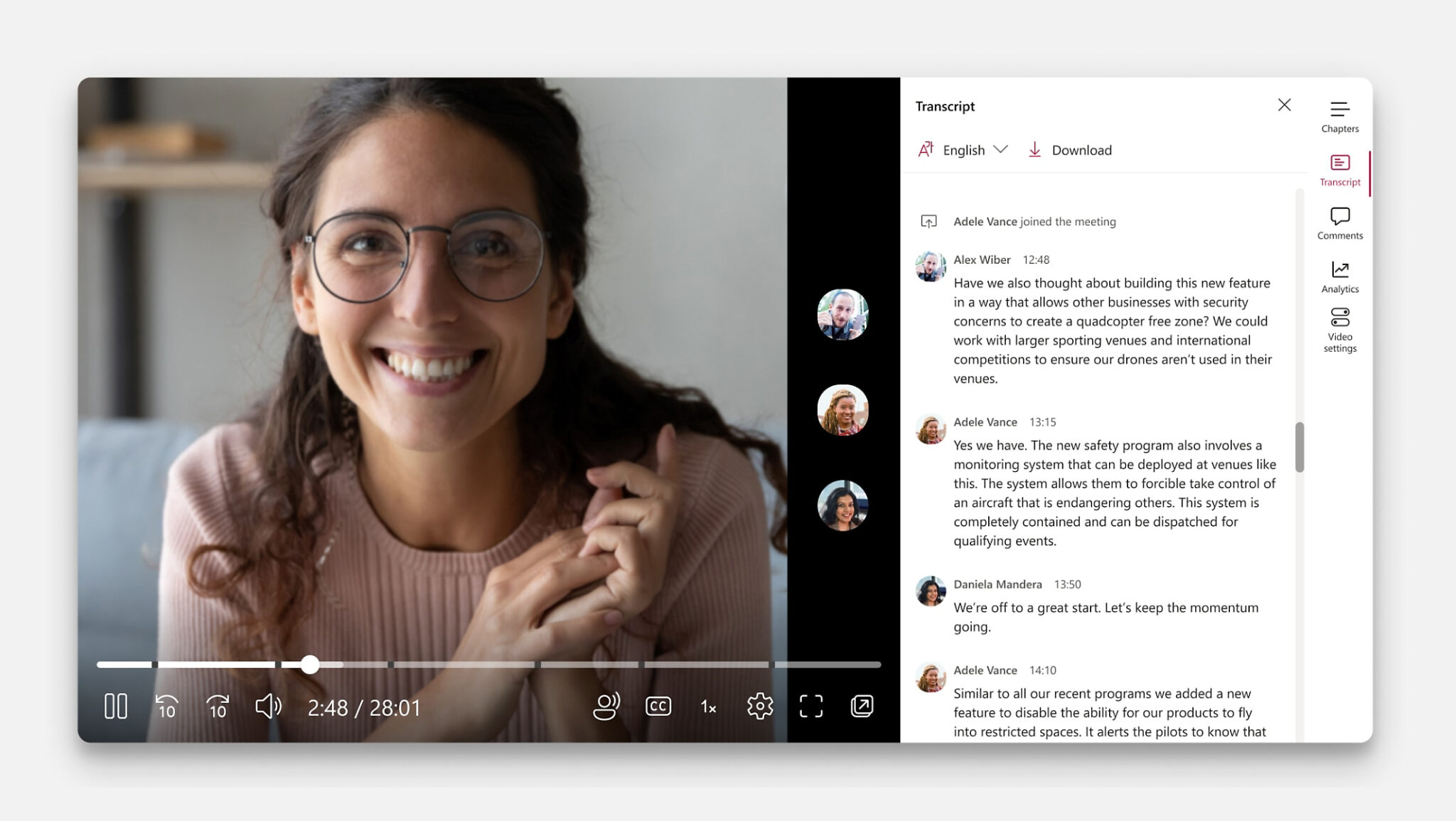Close the Transcript panel
1456x821 pixels.
[x=1285, y=105]
